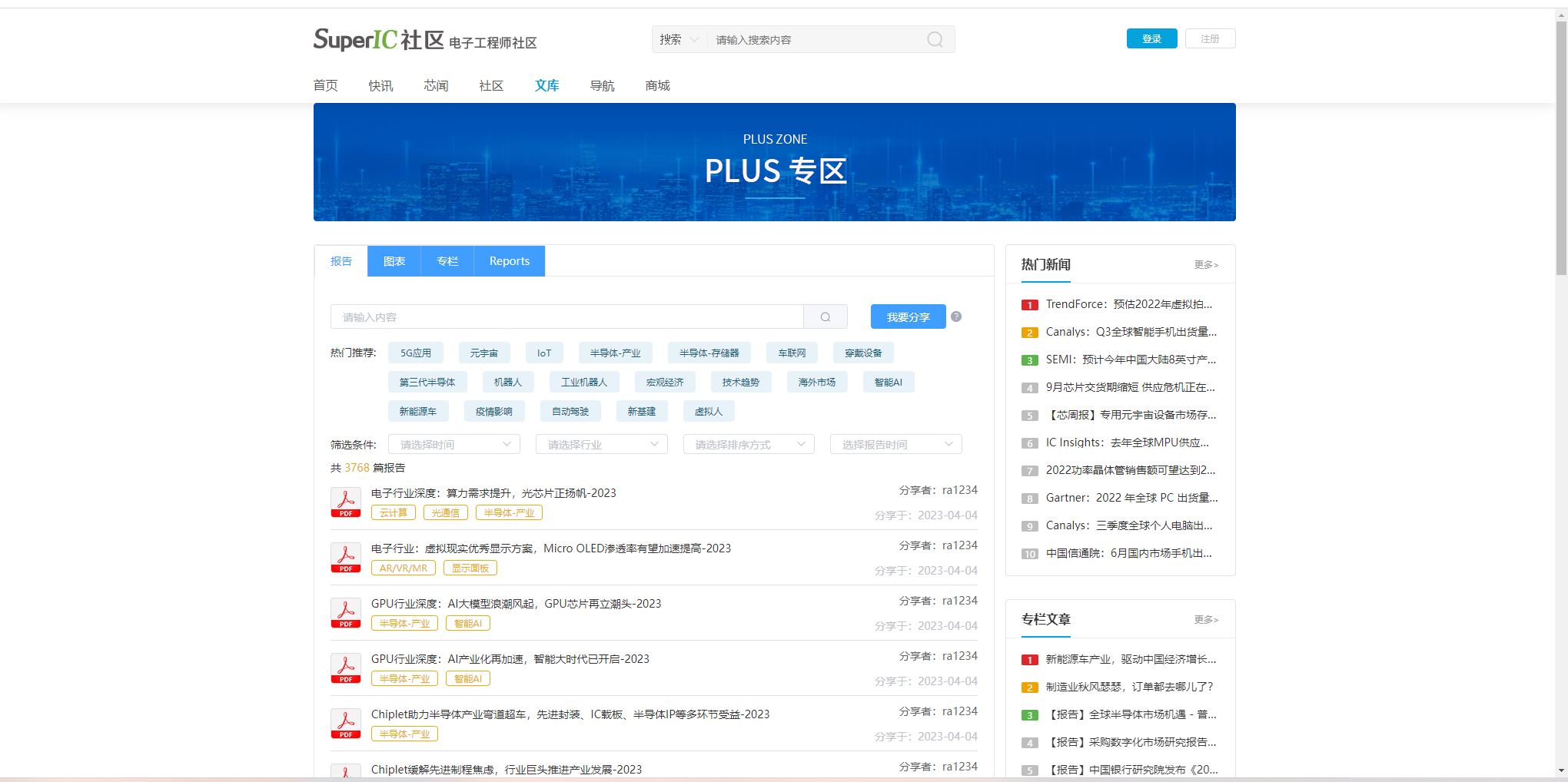This screenshot has width=1568, height=782.
Task: Switch to the 图表 tab
Action: tap(394, 261)
